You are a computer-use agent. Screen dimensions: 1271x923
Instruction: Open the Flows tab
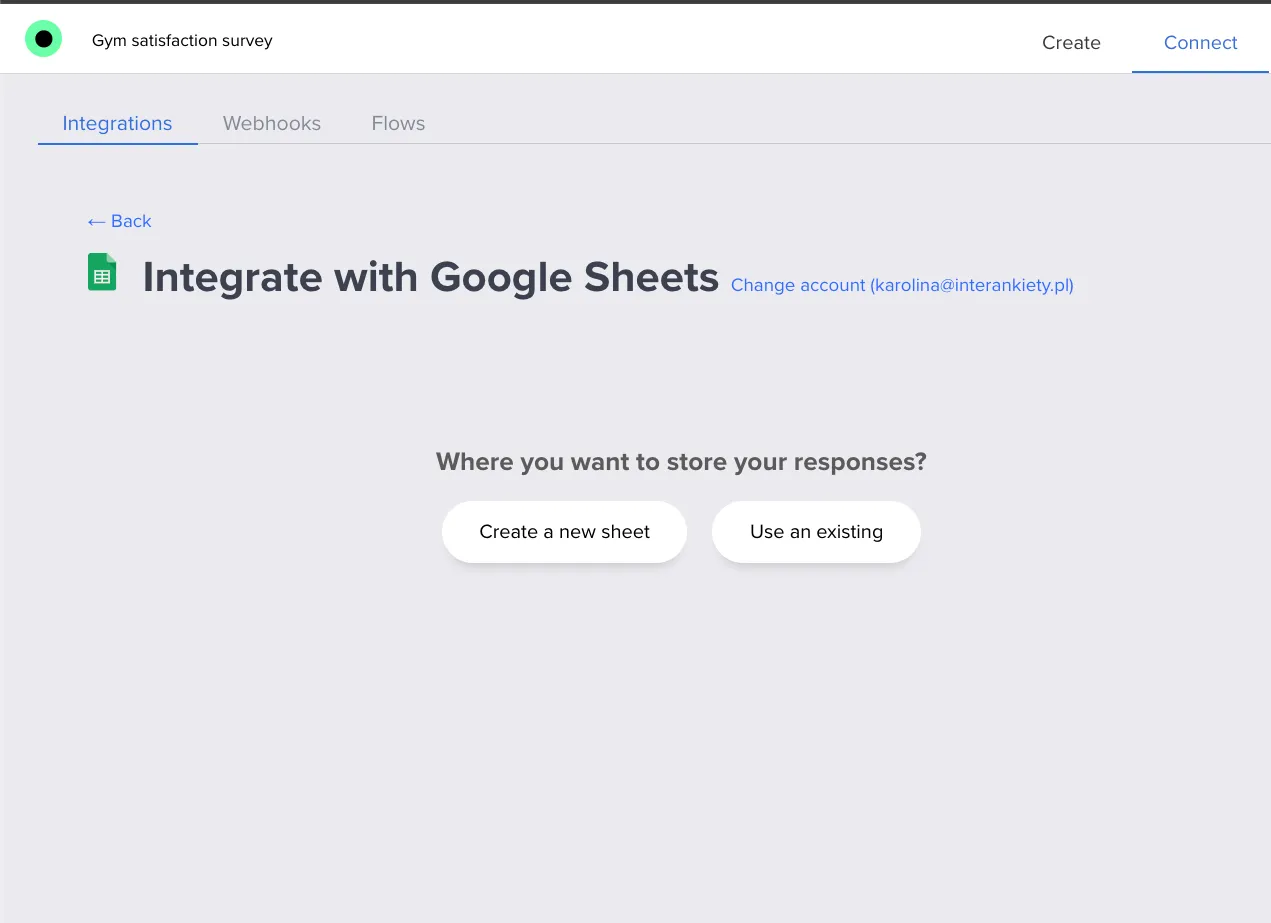point(397,123)
